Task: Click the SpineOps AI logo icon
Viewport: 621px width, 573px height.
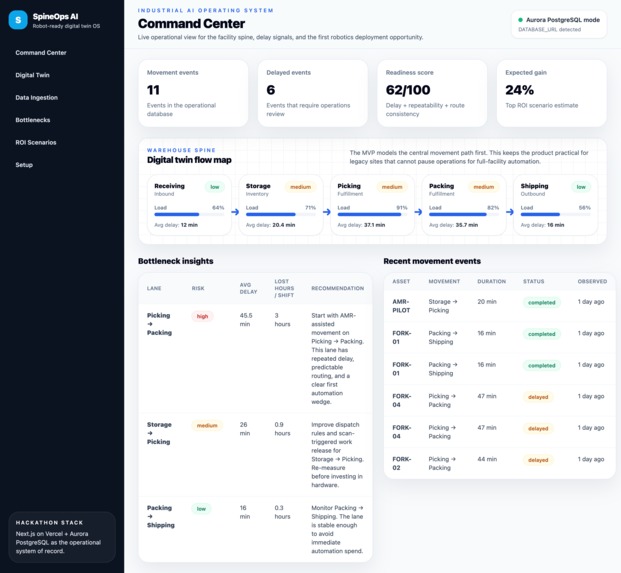Action: pyautogui.click(x=18, y=20)
